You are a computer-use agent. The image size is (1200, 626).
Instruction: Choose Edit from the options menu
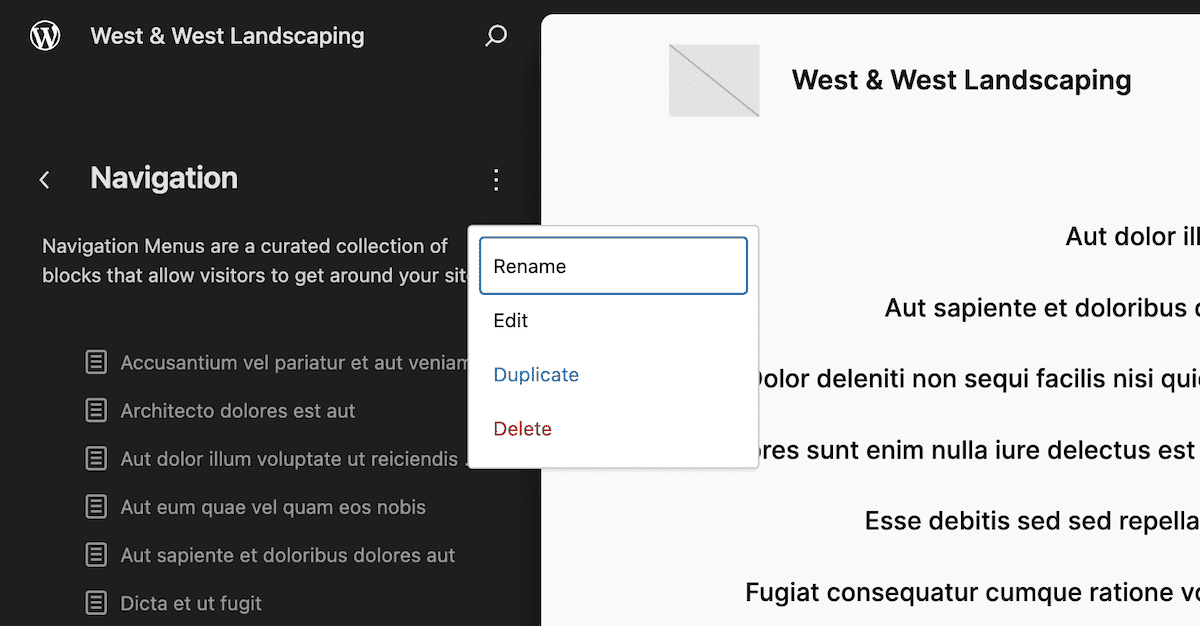tap(510, 320)
